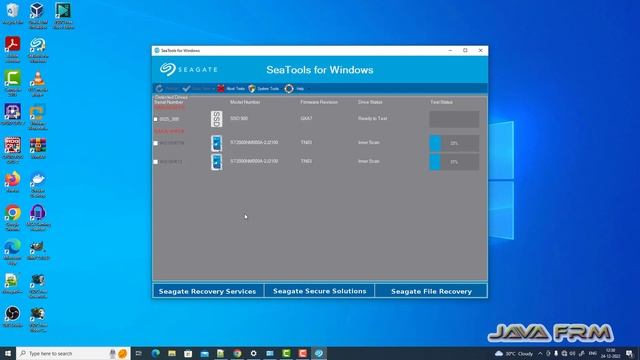This screenshot has height=360, width=640.
Task: Open the Help lifebuoy menu
Action: [289, 89]
